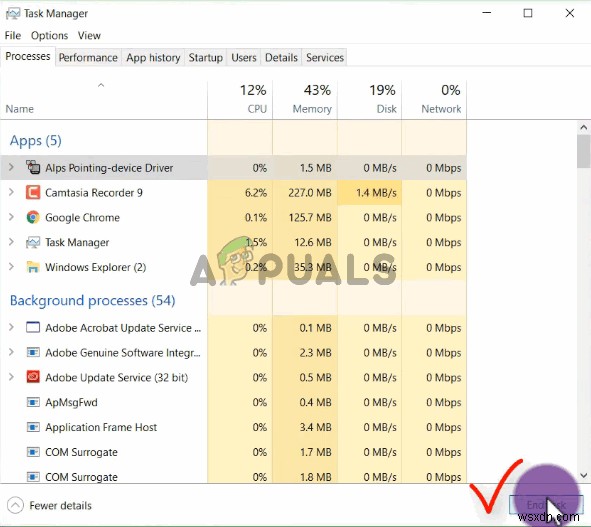Click the icon of the COM Surrogate row using 1.8 MB
The width and height of the screenshot is (591, 527).
(x=33, y=477)
